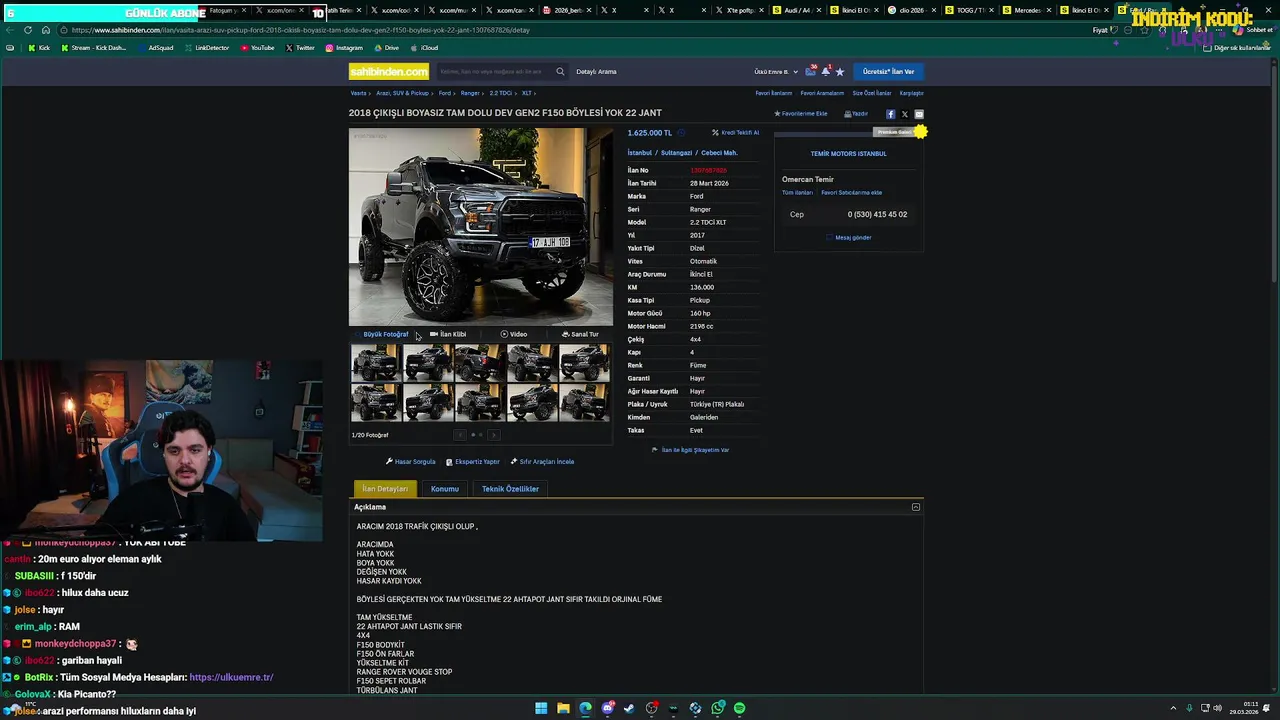Click the sahibinden.com logo

(x=389, y=71)
